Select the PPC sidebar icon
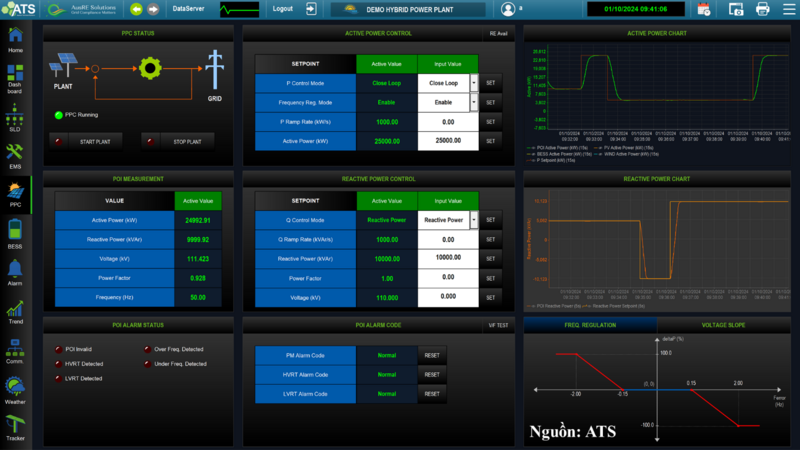 click(15, 191)
